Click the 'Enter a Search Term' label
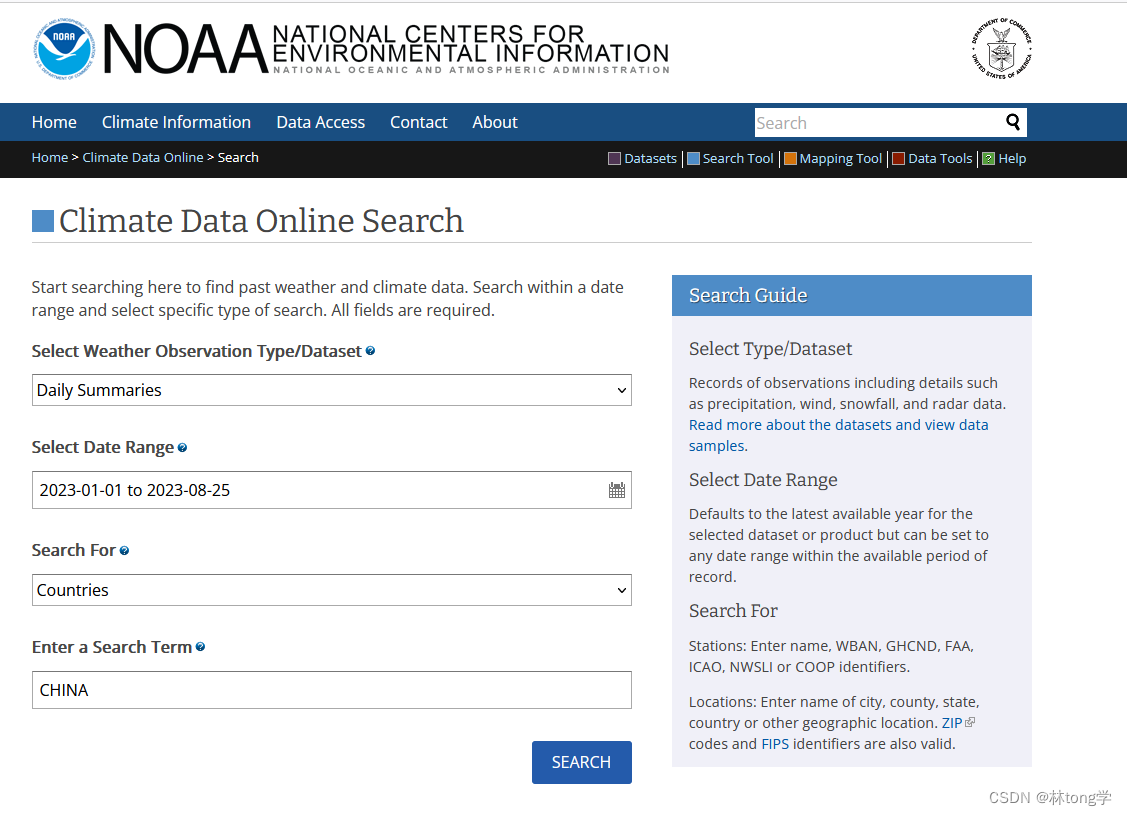The image size is (1127, 816). [x=111, y=647]
